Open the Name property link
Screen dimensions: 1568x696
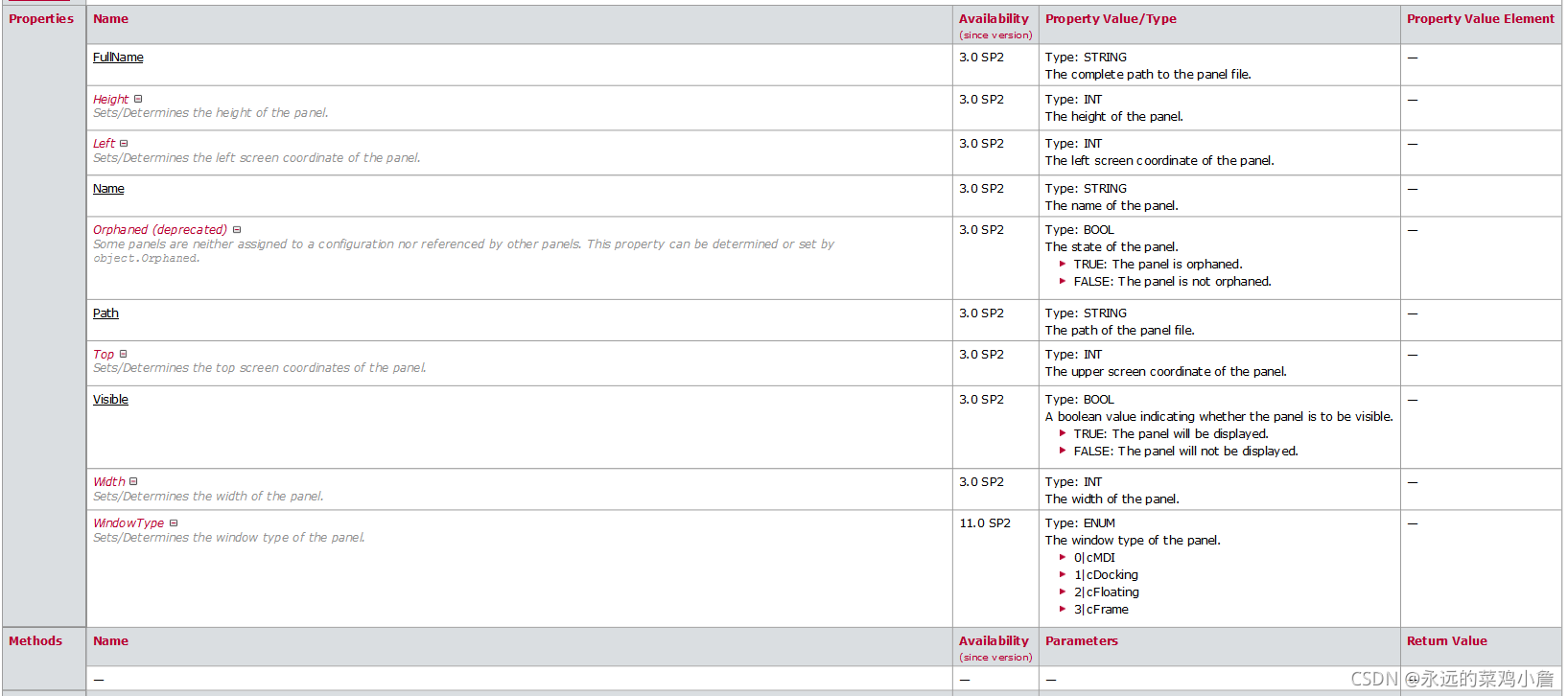pos(108,189)
